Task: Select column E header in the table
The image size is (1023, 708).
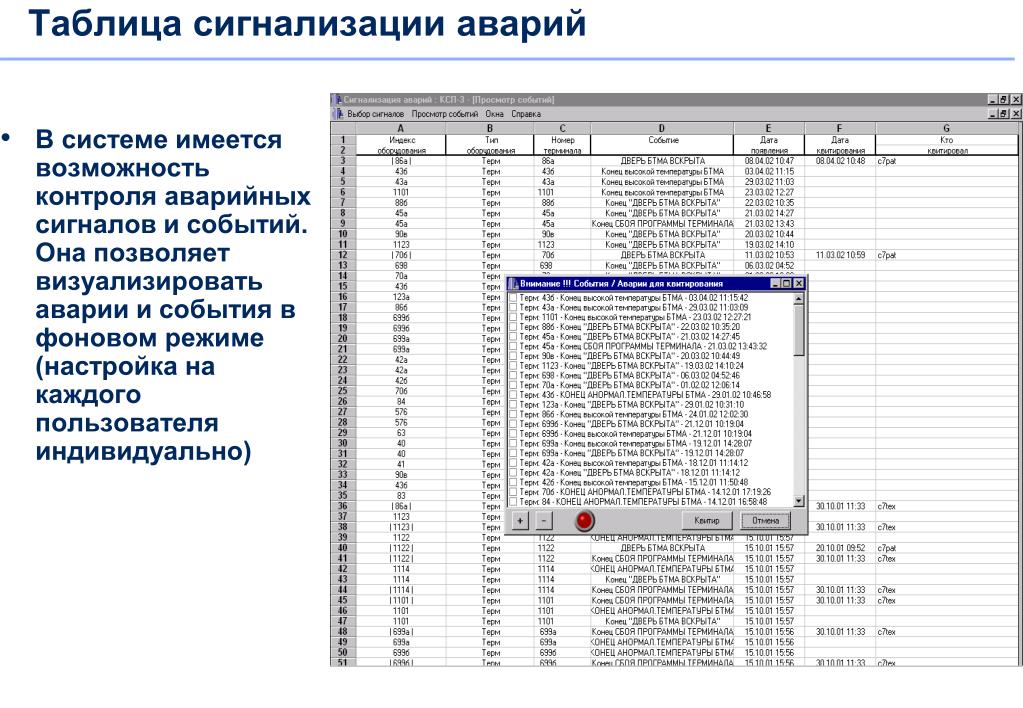Action: 769,129
